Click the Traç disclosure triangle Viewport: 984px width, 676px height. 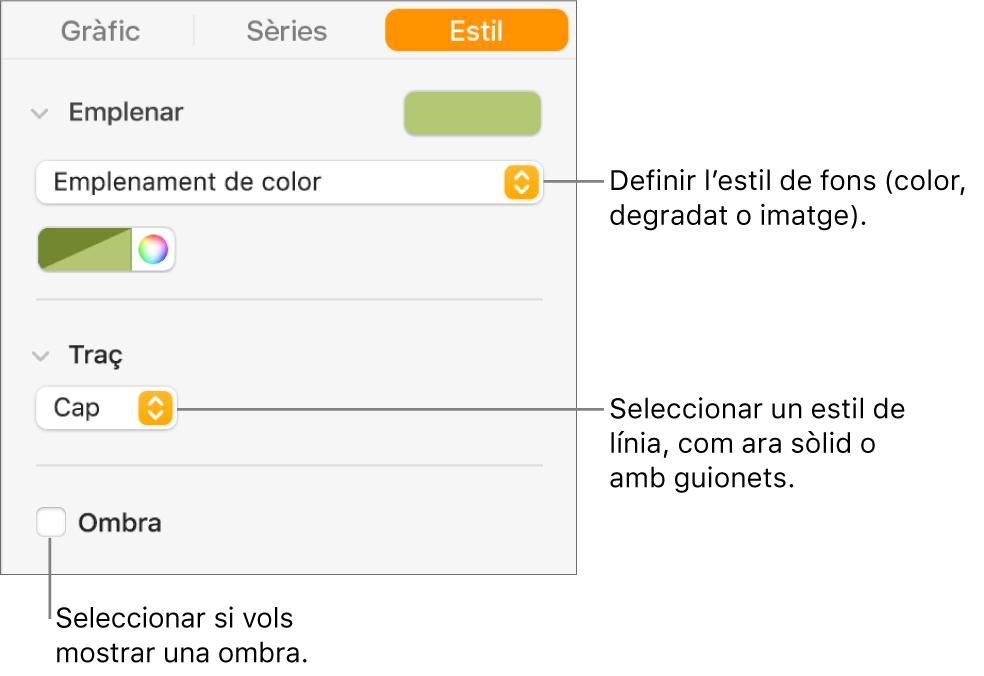pos(40,356)
